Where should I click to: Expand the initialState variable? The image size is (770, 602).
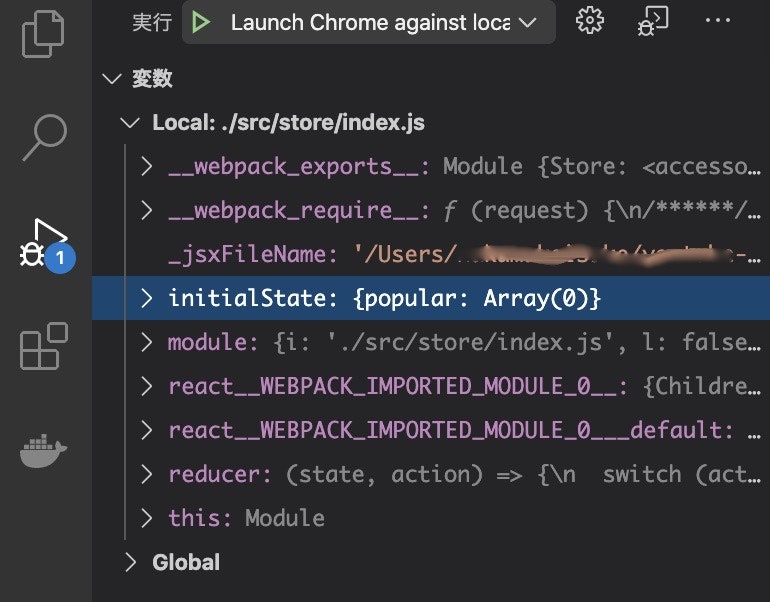tap(146, 298)
